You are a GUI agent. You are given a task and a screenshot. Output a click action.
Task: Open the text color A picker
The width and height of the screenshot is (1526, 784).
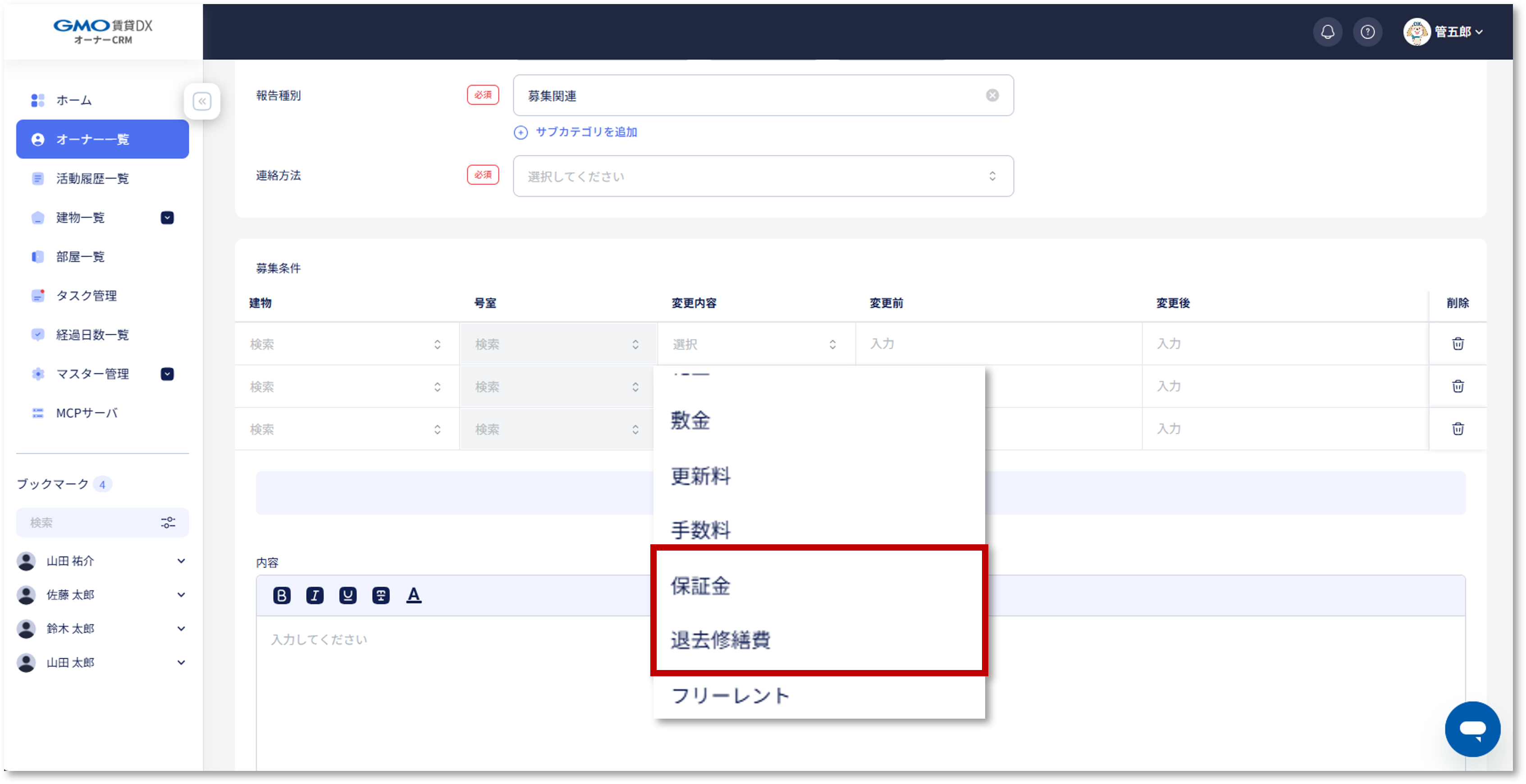point(413,595)
